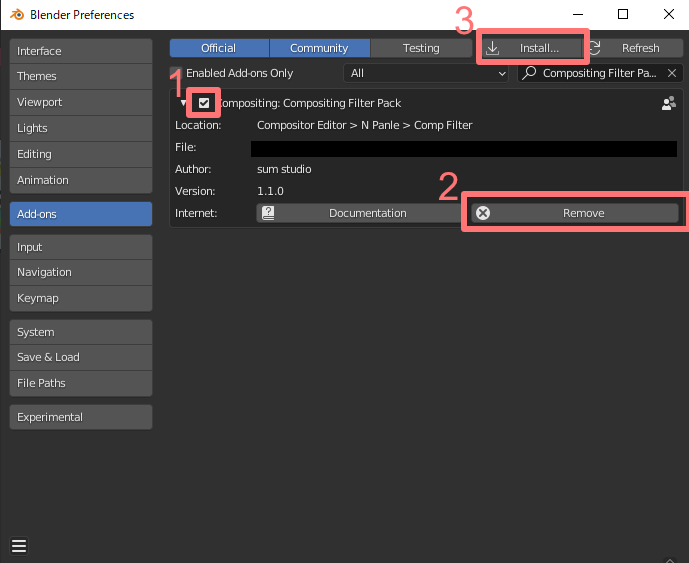Viewport: 689px width, 563px height.
Task: Click the Install download arrow icon
Action: pos(493,48)
